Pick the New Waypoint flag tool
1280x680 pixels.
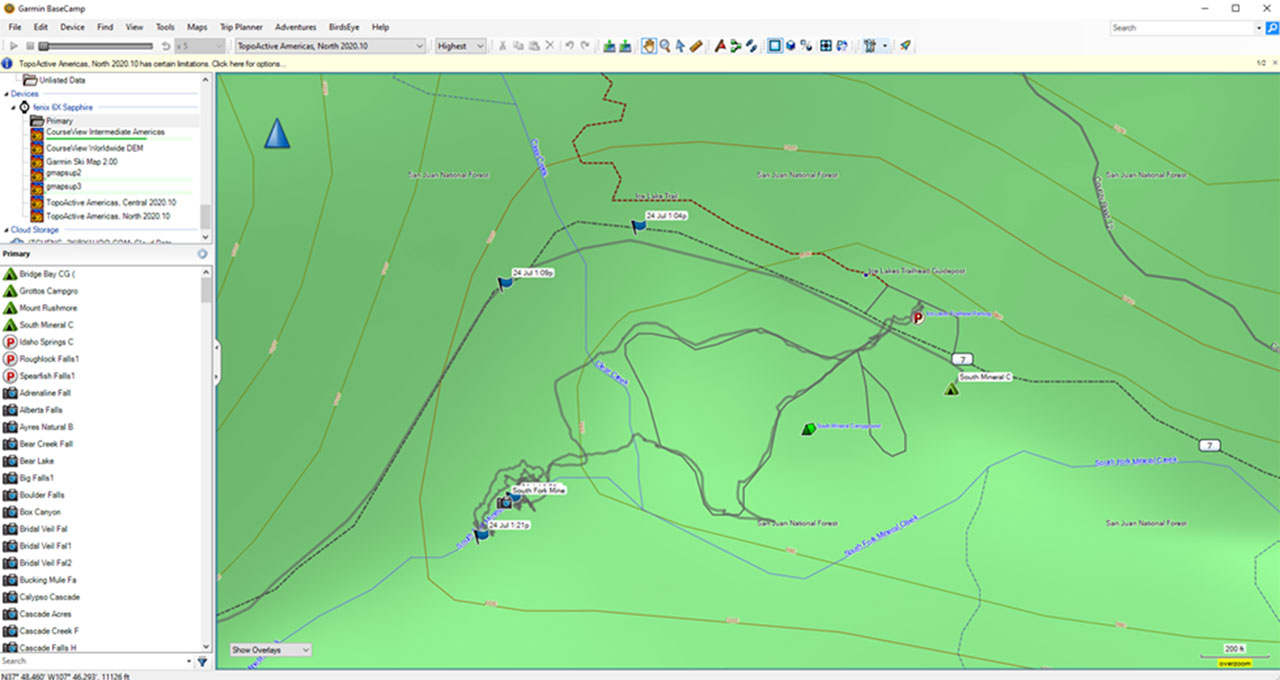tap(719, 46)
